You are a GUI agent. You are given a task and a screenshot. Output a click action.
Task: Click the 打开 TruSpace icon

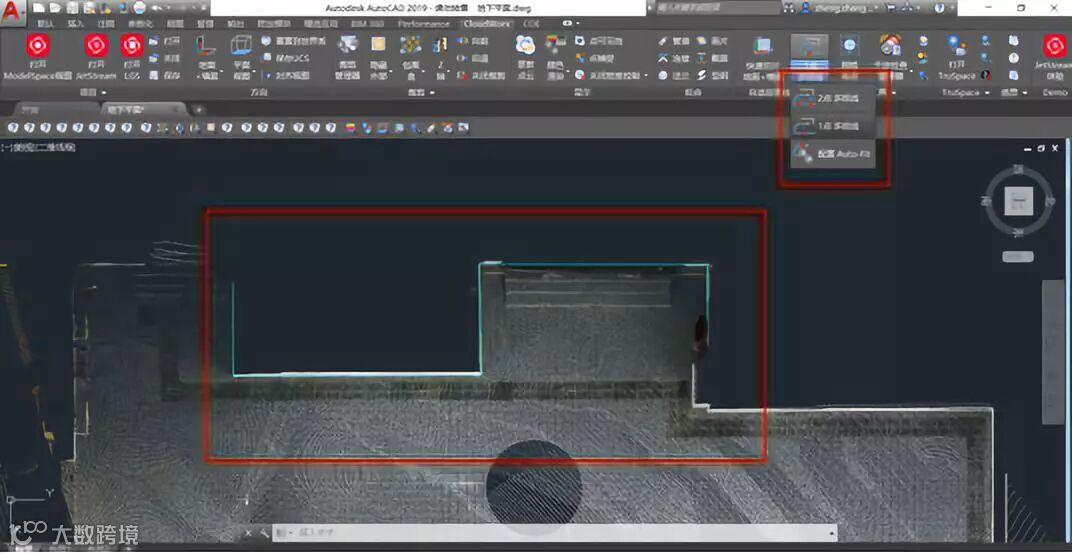click(956, 46)
